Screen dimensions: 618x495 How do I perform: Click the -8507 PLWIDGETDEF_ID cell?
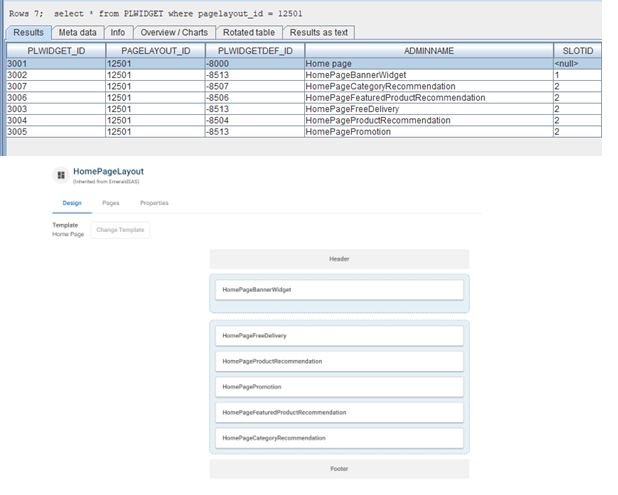pos(255,87)
